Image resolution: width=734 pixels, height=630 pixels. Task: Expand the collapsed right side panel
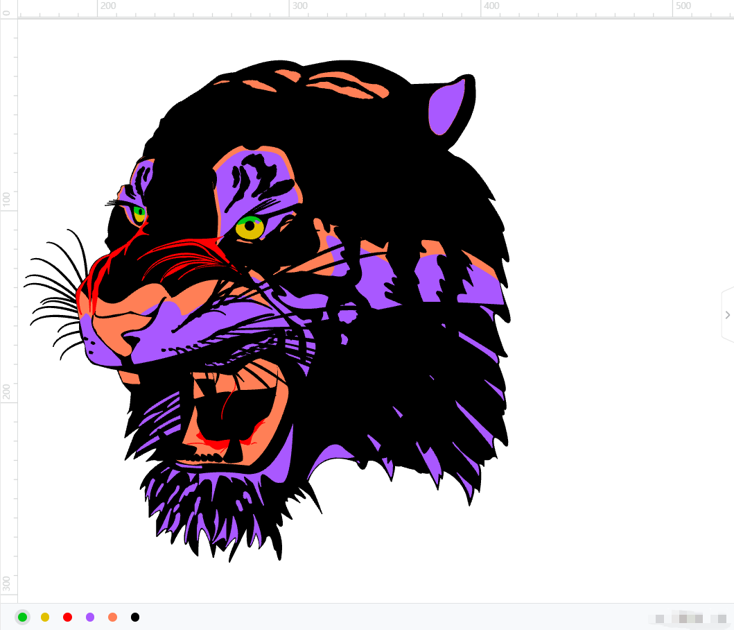click(727, 315)
